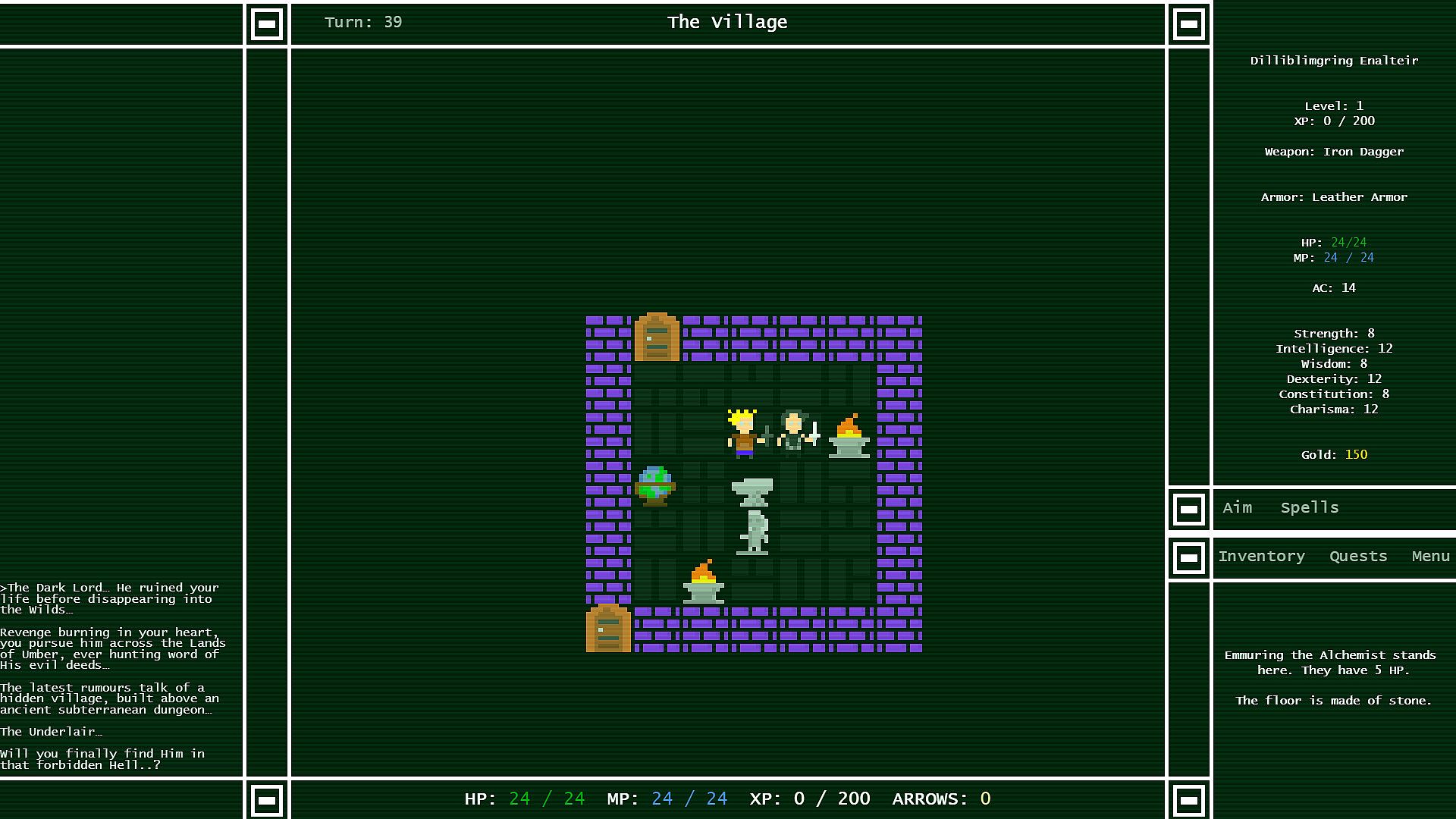The image size is (1456, 819).
Task: Collapse the top-left message panel button
Action: pyautogui.click(x=267, y=24)
